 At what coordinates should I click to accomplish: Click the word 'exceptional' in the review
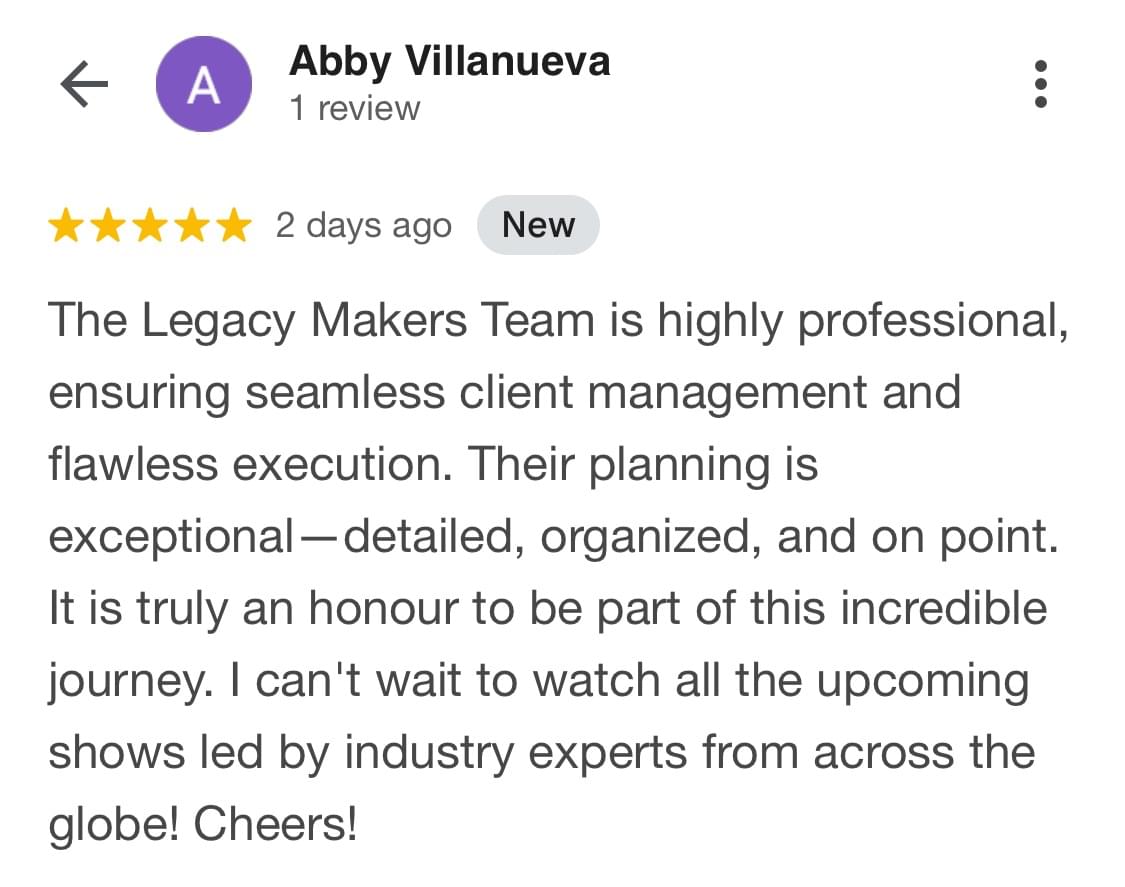tap(171, 537)
